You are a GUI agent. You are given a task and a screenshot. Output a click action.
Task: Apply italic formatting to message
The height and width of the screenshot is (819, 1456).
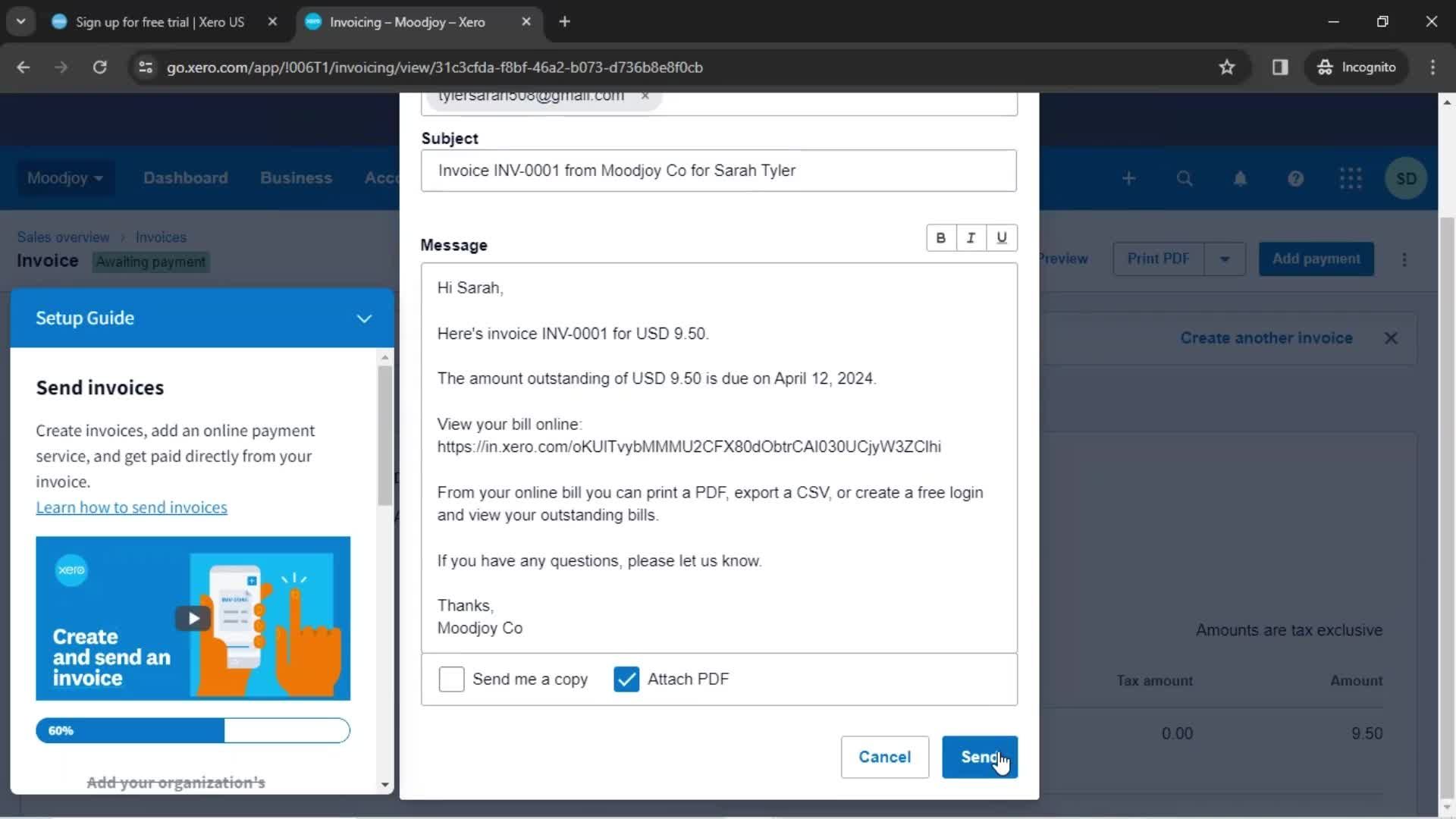coord(971,238)
